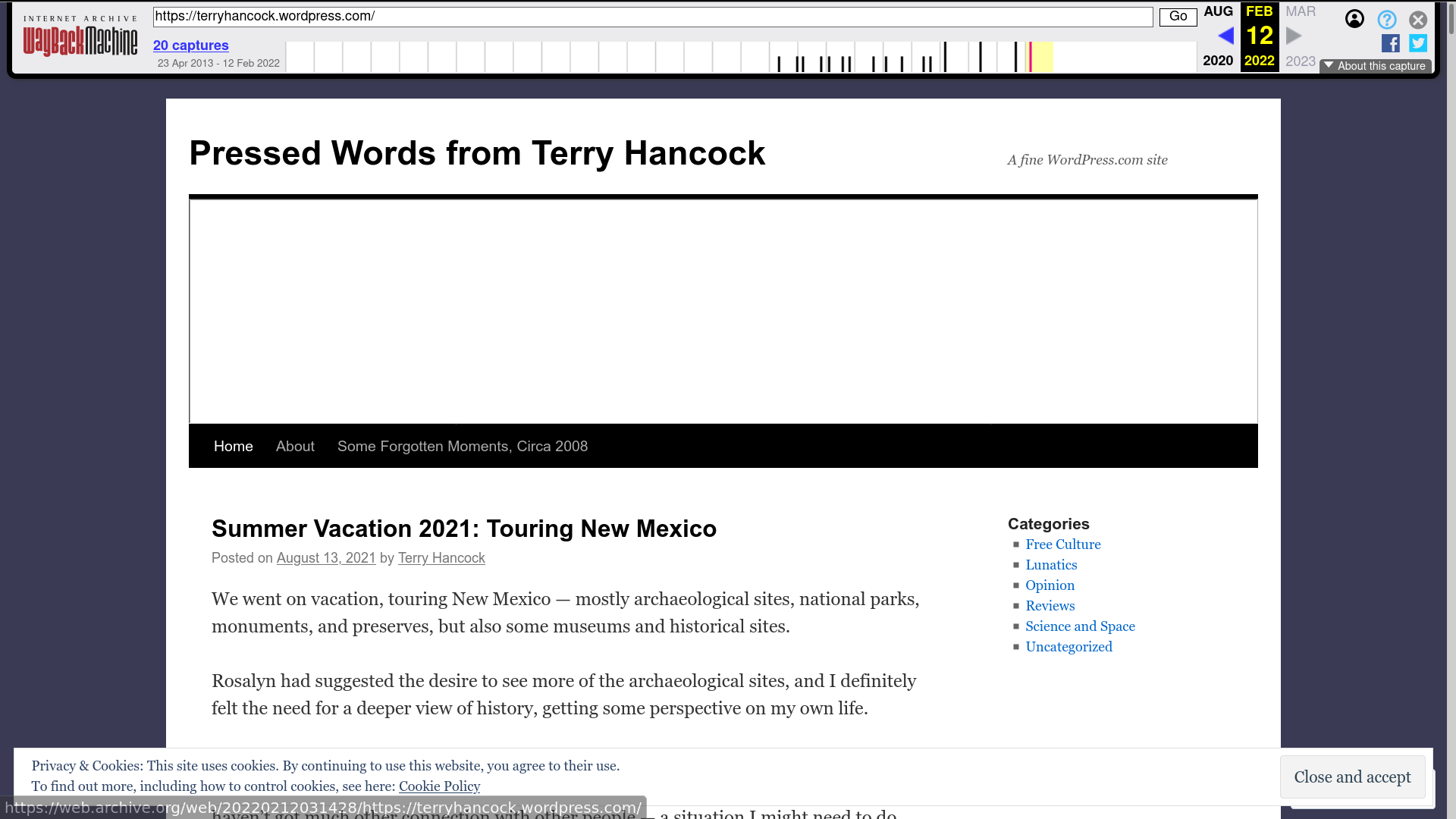1456x819 pixels.
Task: Open the Science and Space category
Action: (x=1080, y=626)
